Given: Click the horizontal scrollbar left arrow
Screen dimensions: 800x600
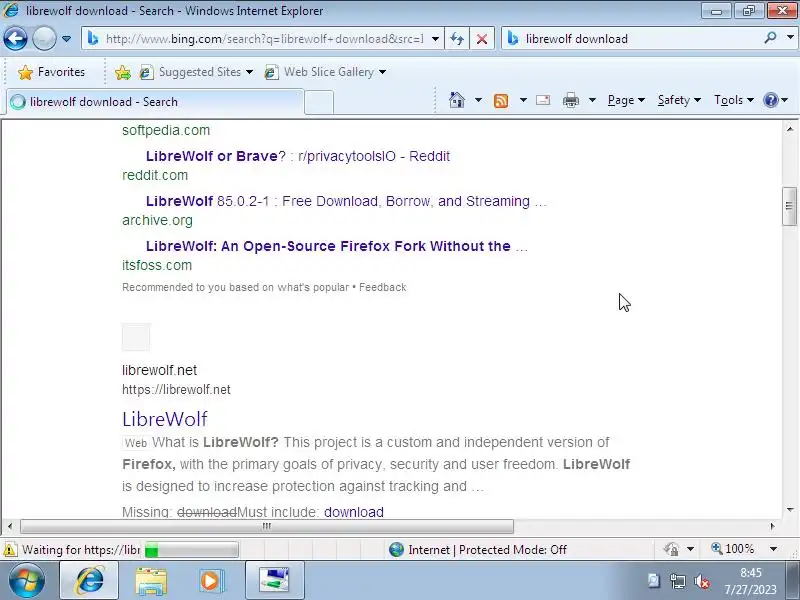Looking at the screenshot, I should point(10,526).
